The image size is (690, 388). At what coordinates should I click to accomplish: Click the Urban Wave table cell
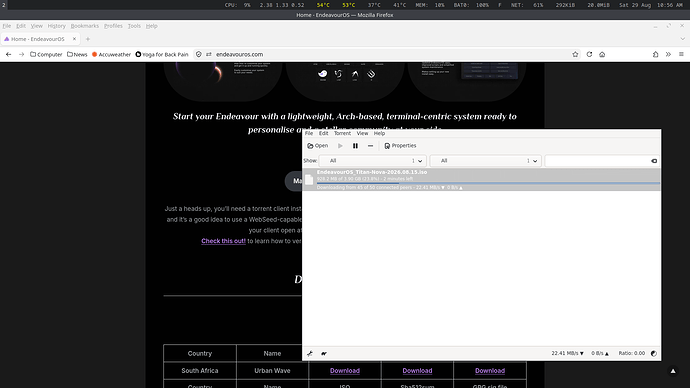(x=272, y=371)
